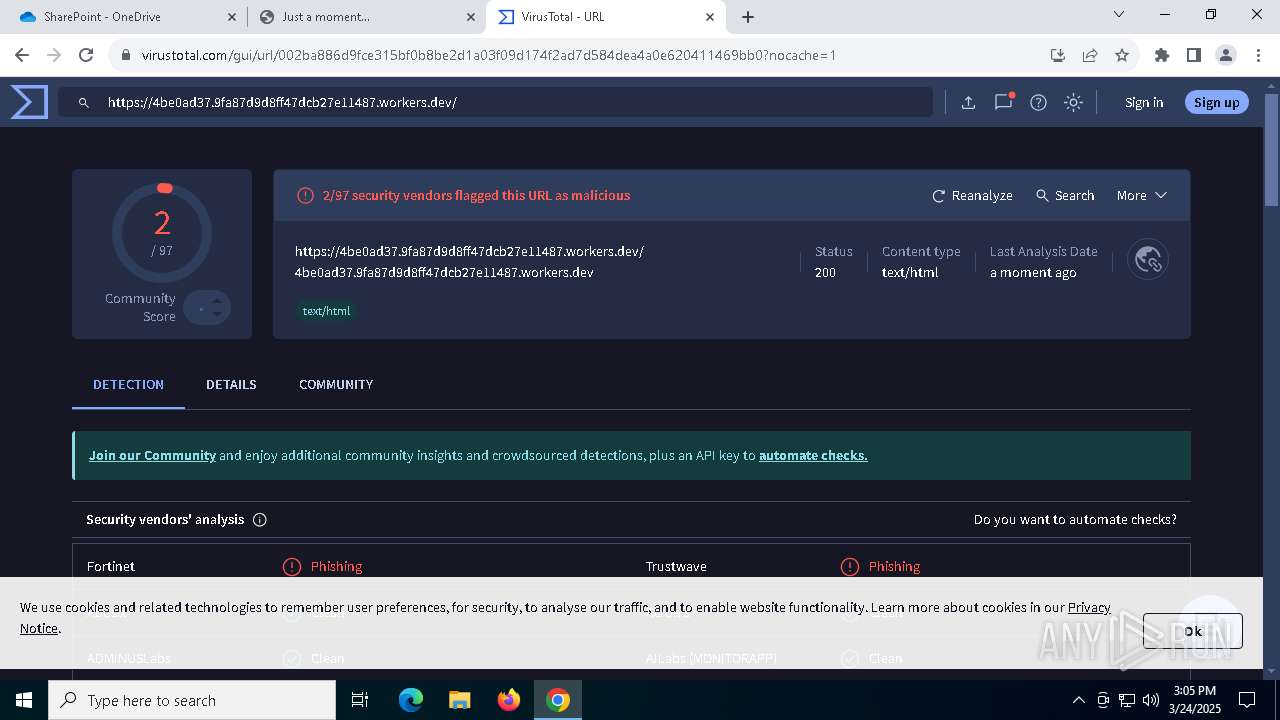This screenshot has height=720, width=1280.
Task: Click the Trustwave phishing warning icon
Action: tap(850, 567)
